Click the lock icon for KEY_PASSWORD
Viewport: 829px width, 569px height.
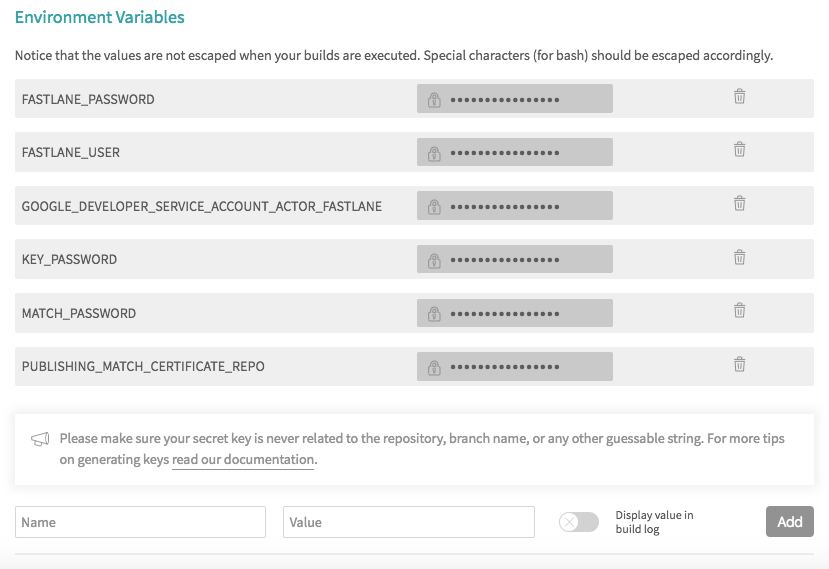point(434,260)
